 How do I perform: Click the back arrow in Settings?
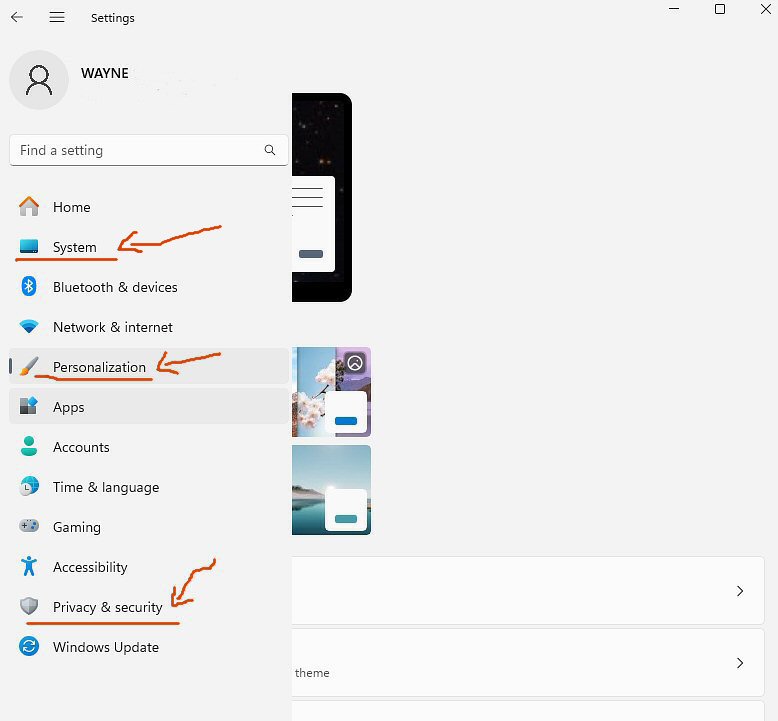17,17
